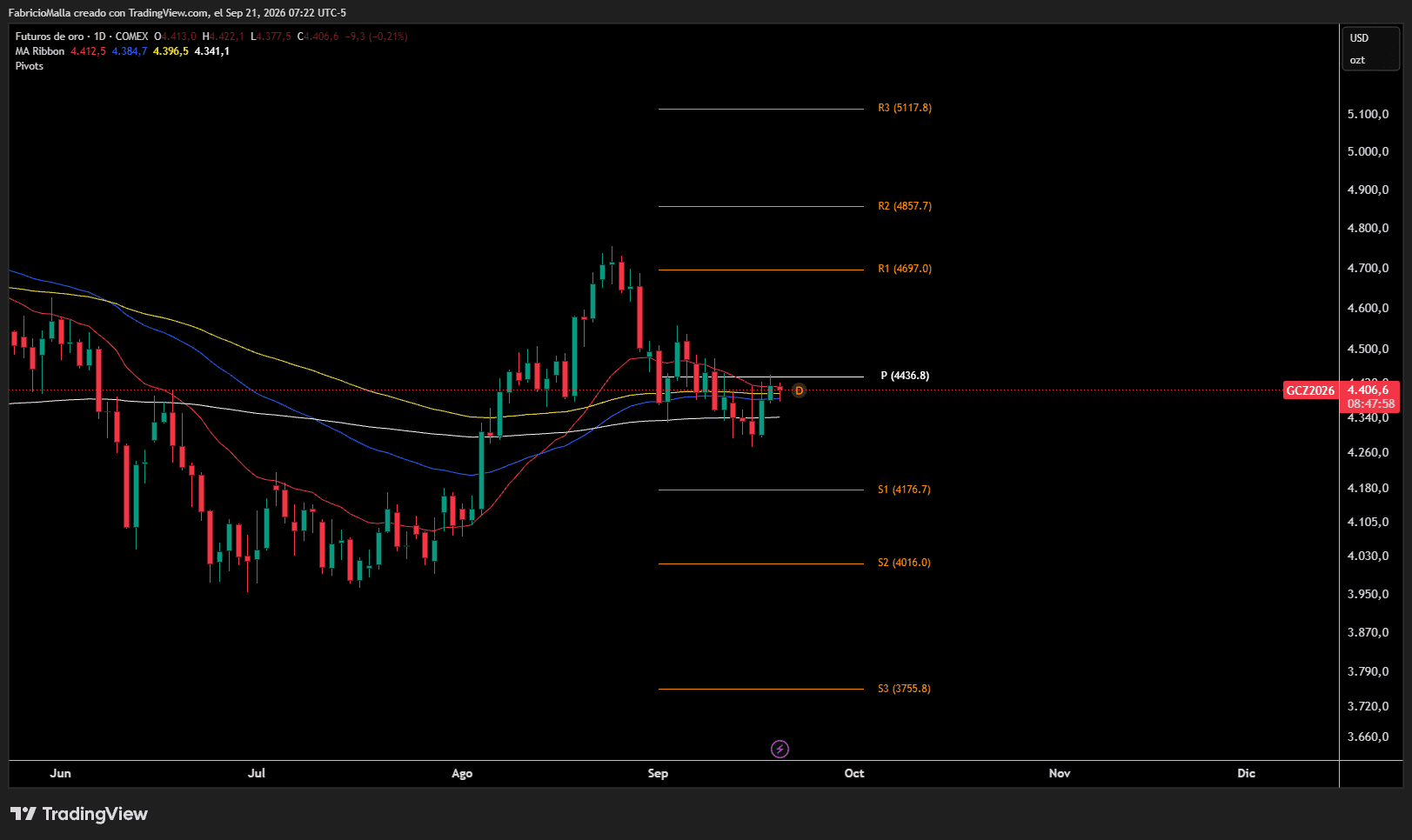Click the TradingView logo
This screenshot has width=1412, height=840.
(x=79, y=814)
